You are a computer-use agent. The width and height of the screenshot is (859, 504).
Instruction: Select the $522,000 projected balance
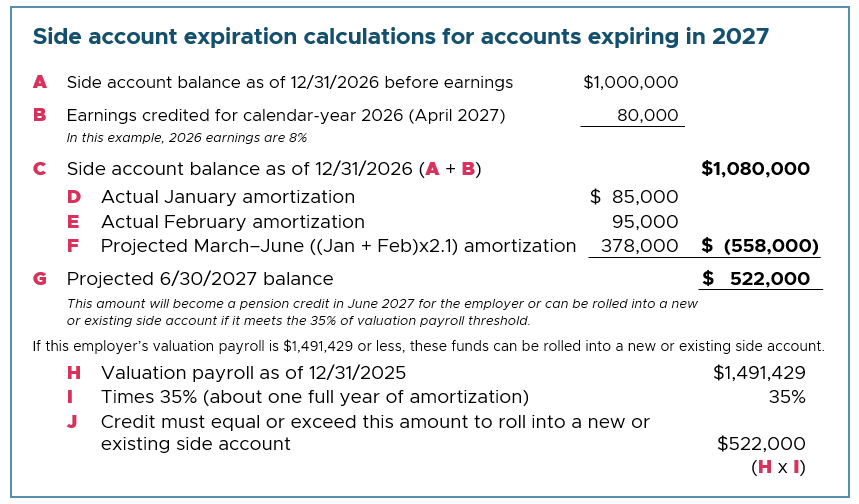click(756, 278)
